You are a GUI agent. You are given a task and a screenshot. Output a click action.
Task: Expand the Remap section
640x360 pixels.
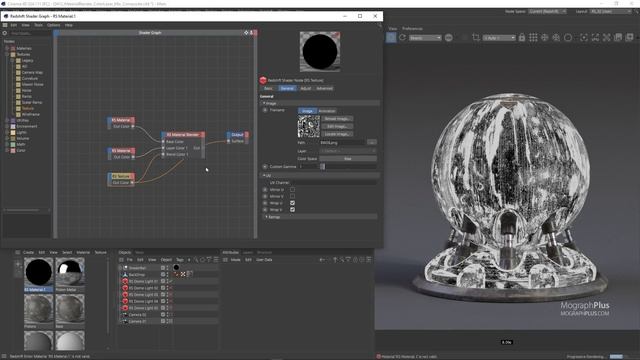click(x=267, y=217)
